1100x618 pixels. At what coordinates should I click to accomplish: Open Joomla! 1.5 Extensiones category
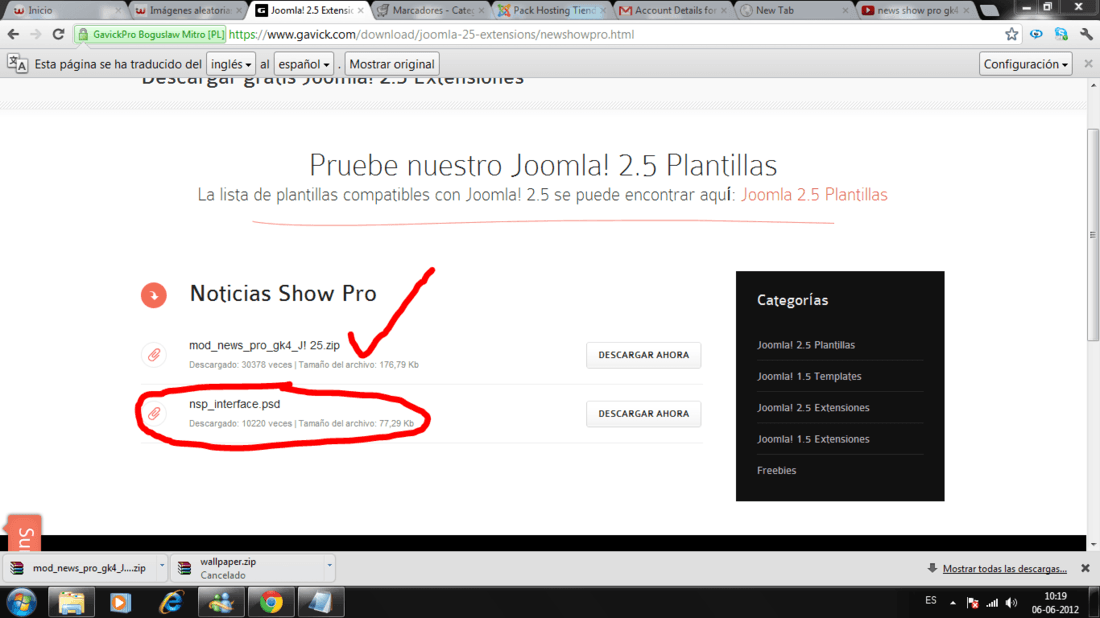[813, 439]
